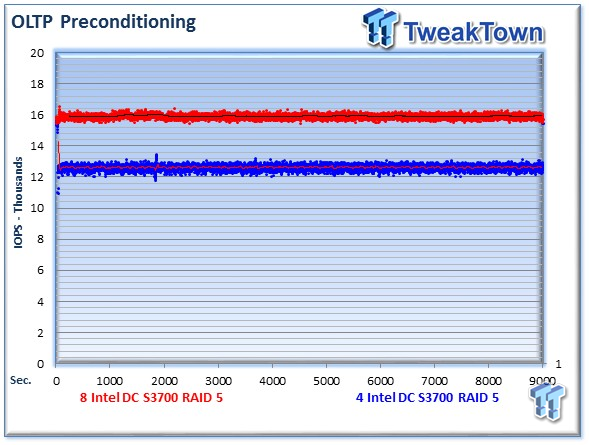
Task: Click the blue spike near 1800 seconds
Action: click(156, 167)
